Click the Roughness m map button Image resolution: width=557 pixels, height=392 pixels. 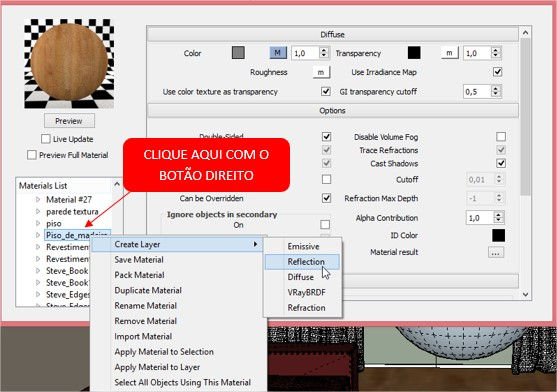(x=321, y=72)
